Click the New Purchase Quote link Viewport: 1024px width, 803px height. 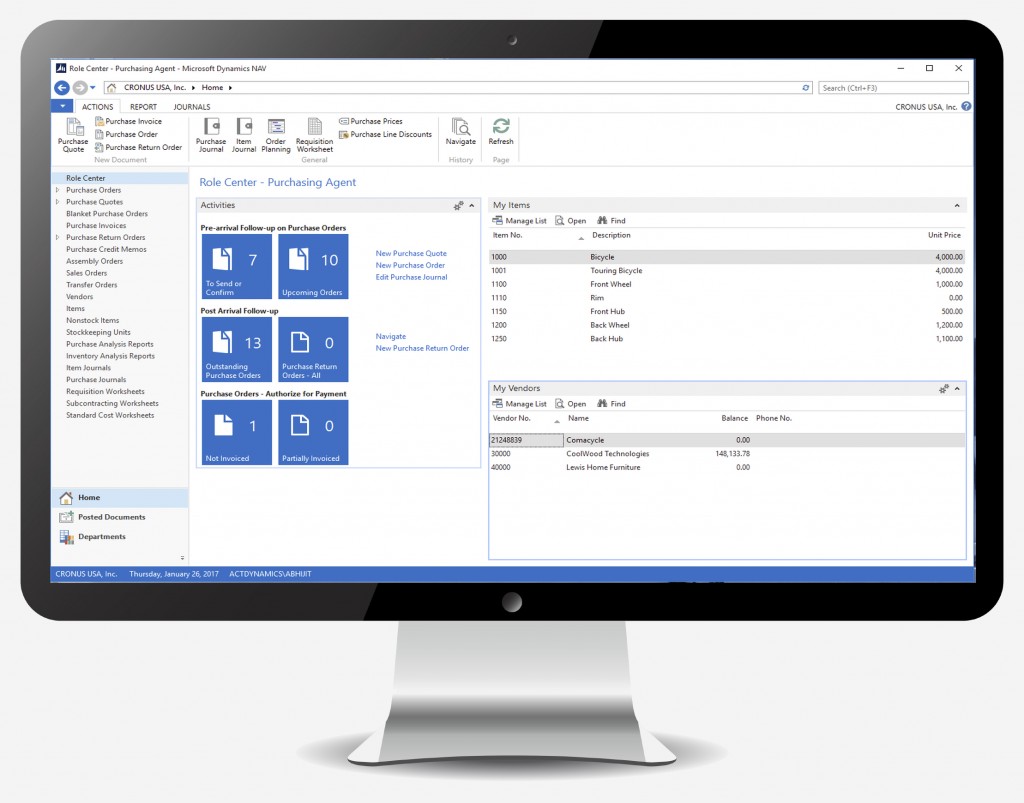click(x=411, y=253)
